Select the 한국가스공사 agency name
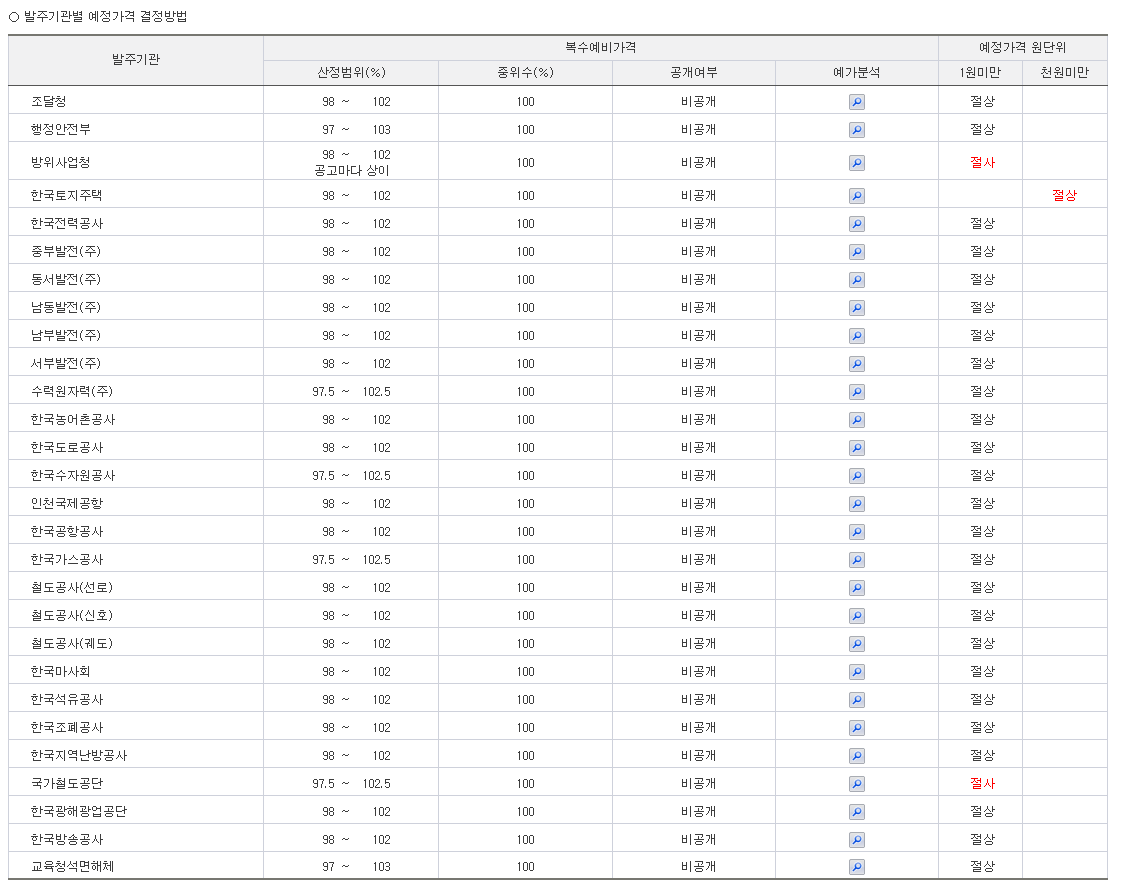Screen dimensions: 1121x884 tap(66, 559)
